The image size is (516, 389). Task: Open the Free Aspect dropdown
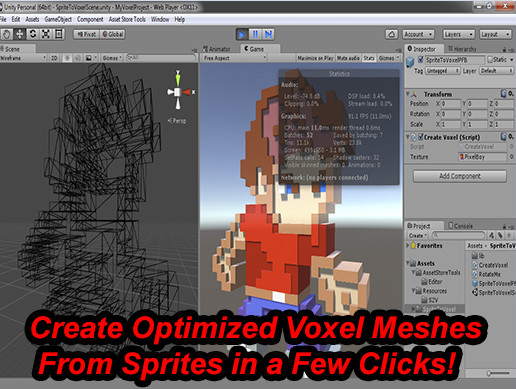235,58
